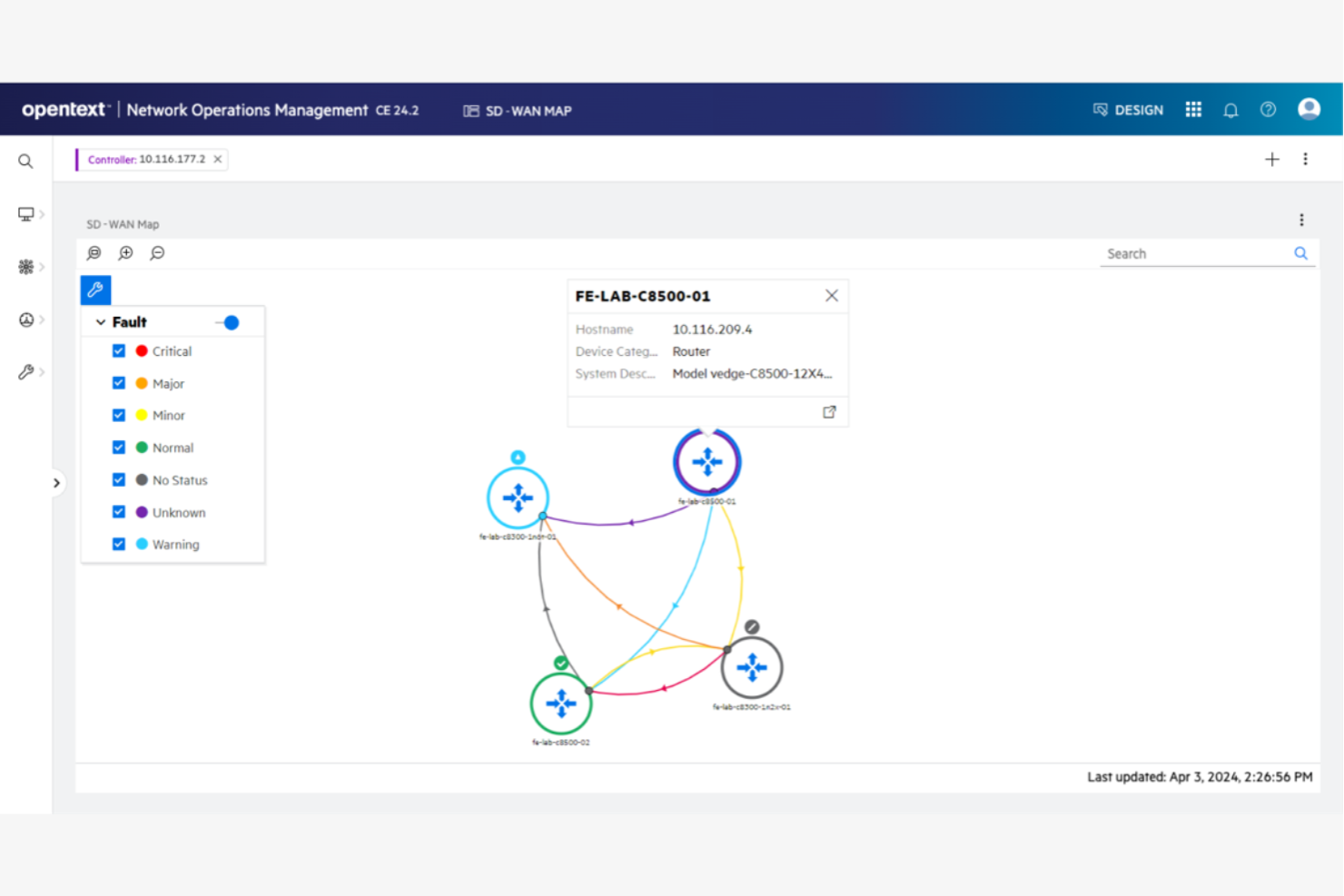Click the Model vedge-C8500-12X4 description

752,373
